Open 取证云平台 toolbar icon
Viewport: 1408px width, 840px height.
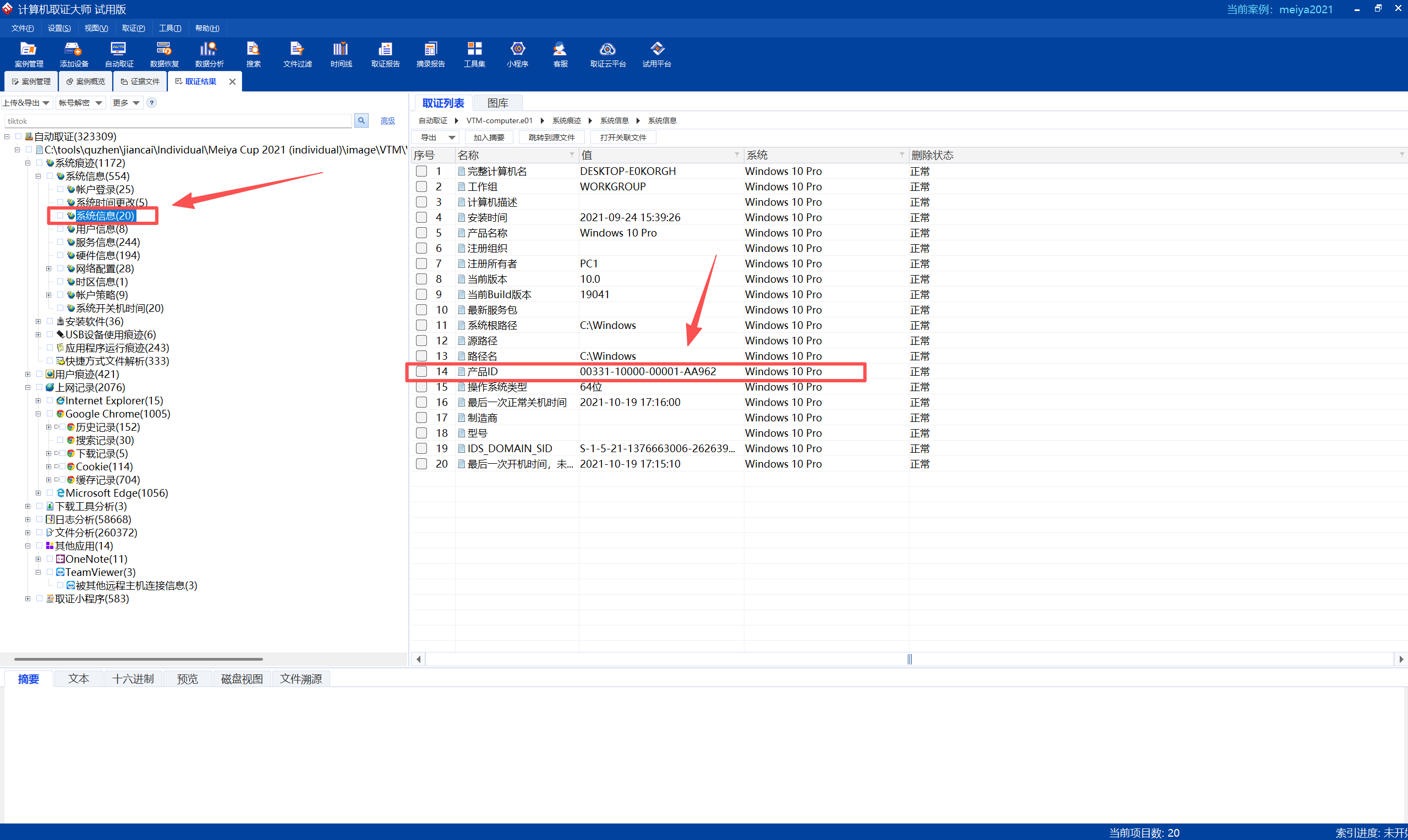pyautogui.click(x=607, y=54)
